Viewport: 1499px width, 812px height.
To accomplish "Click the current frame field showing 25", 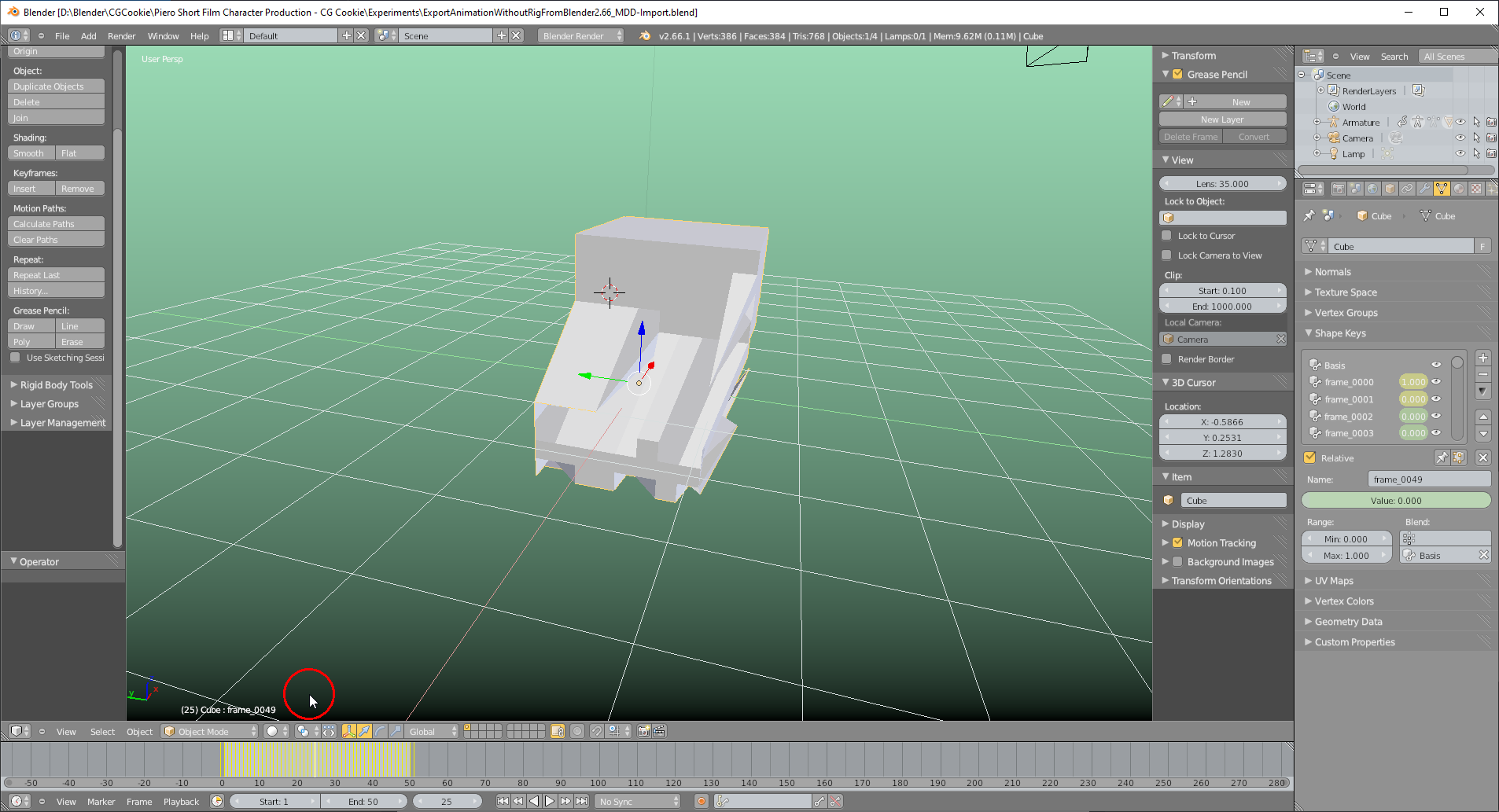I will click(448, 801).
